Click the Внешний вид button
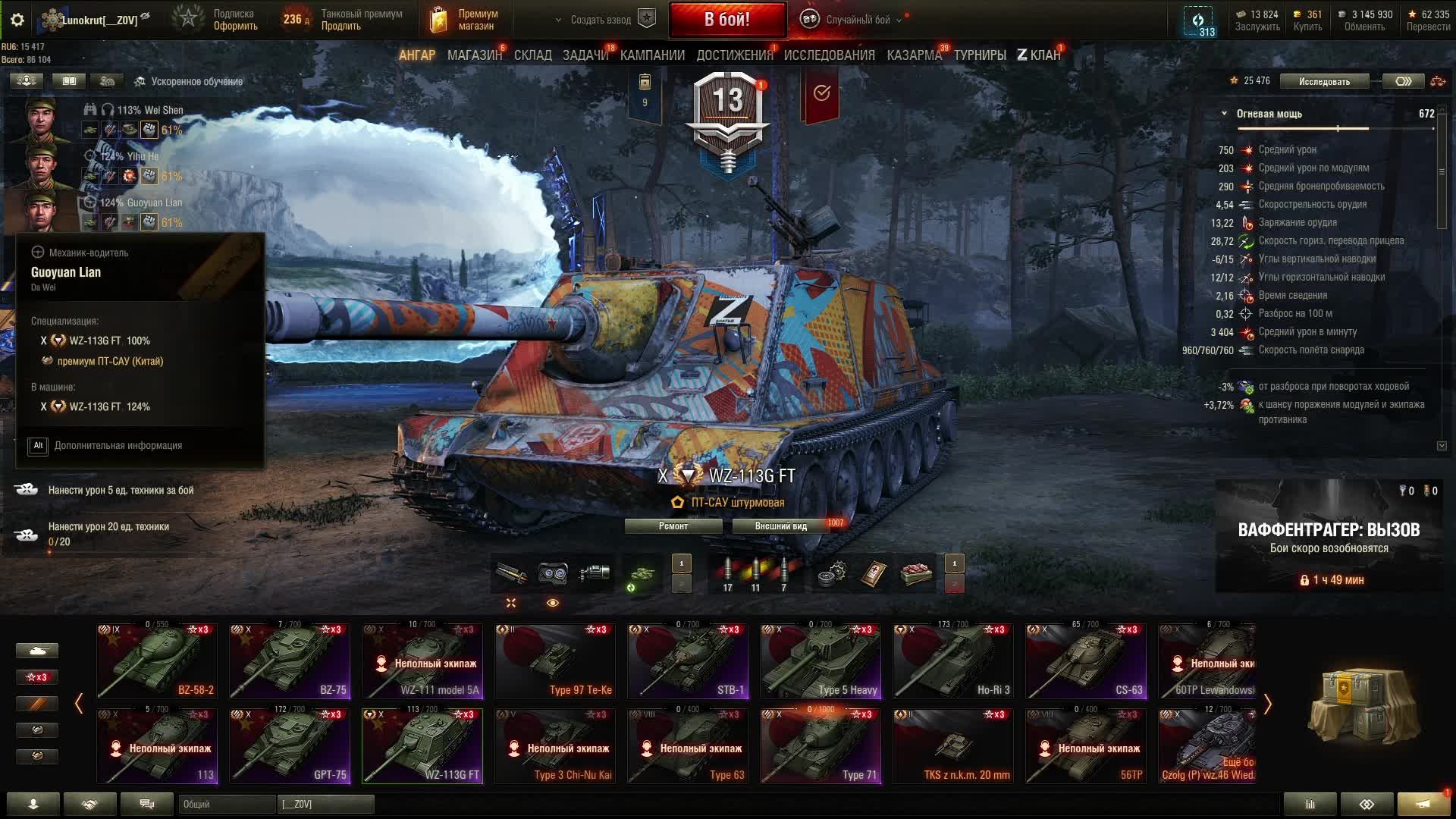 pos(781,526)
